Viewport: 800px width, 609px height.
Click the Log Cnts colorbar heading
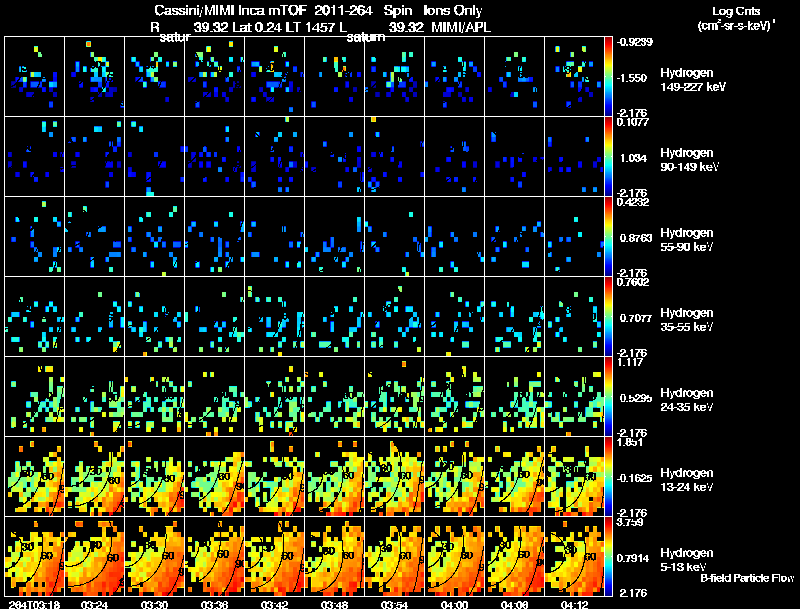736,11
